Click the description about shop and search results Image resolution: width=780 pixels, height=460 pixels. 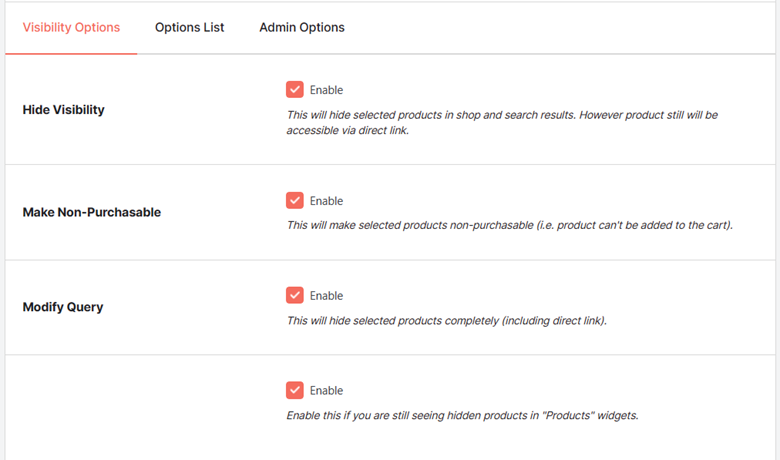[x=502, y=115]
